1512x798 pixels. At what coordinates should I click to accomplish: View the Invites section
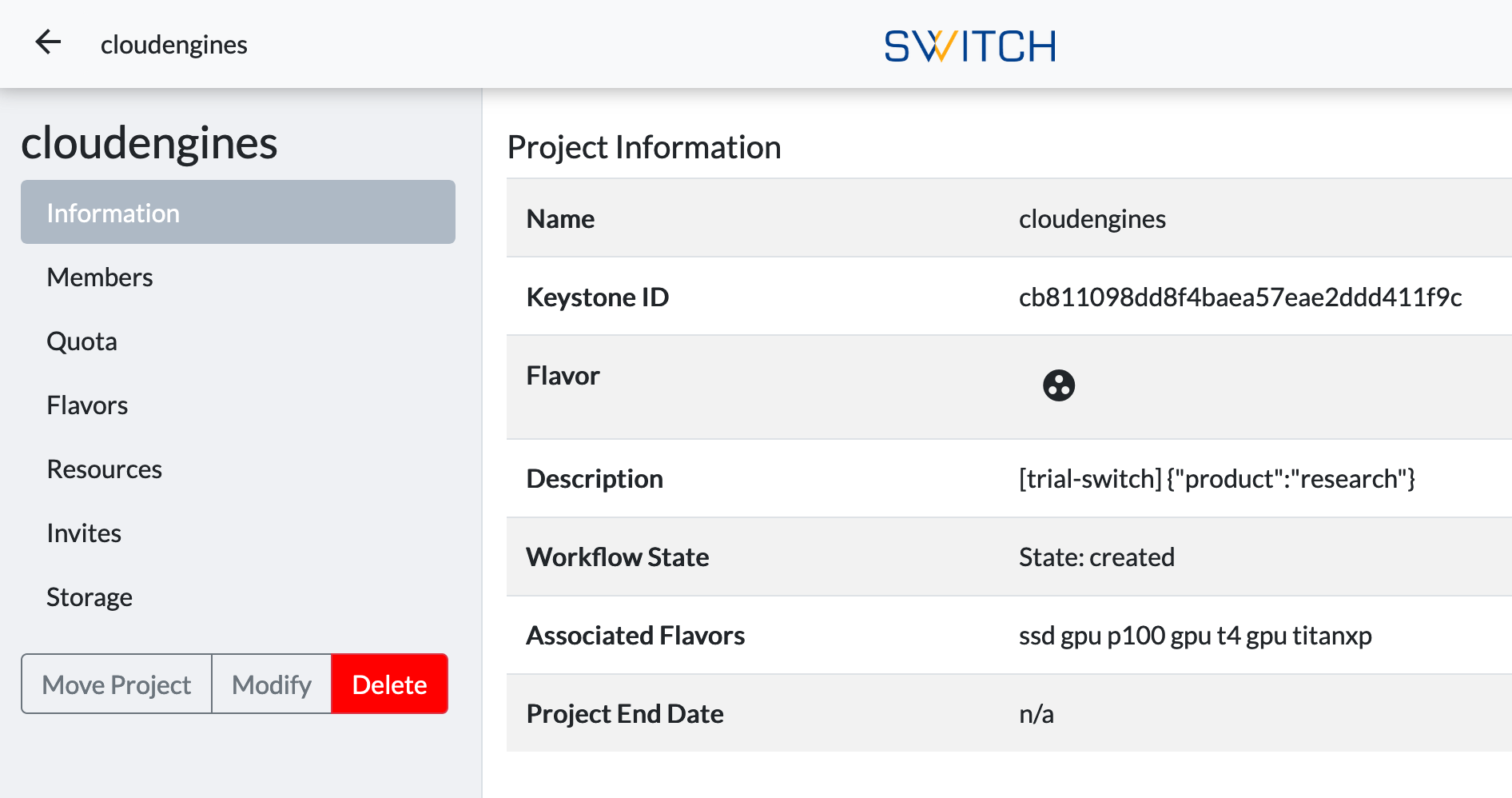84,533
